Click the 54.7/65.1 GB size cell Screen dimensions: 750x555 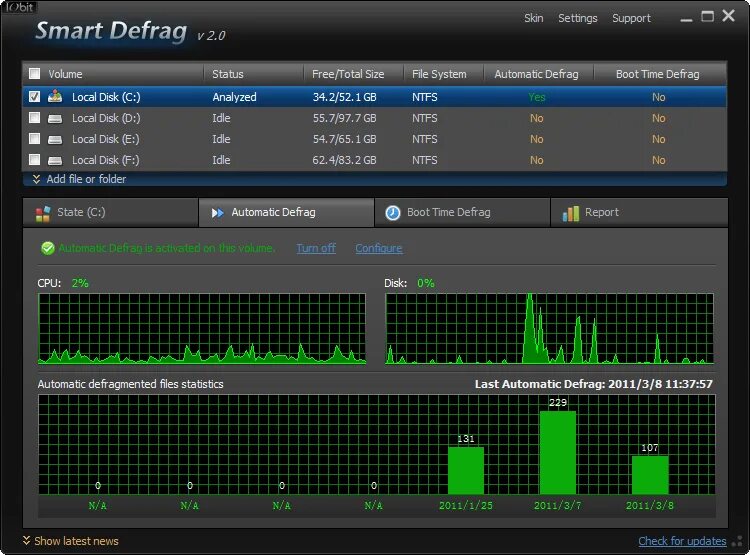pyautogui.click(x=344, y=139)
